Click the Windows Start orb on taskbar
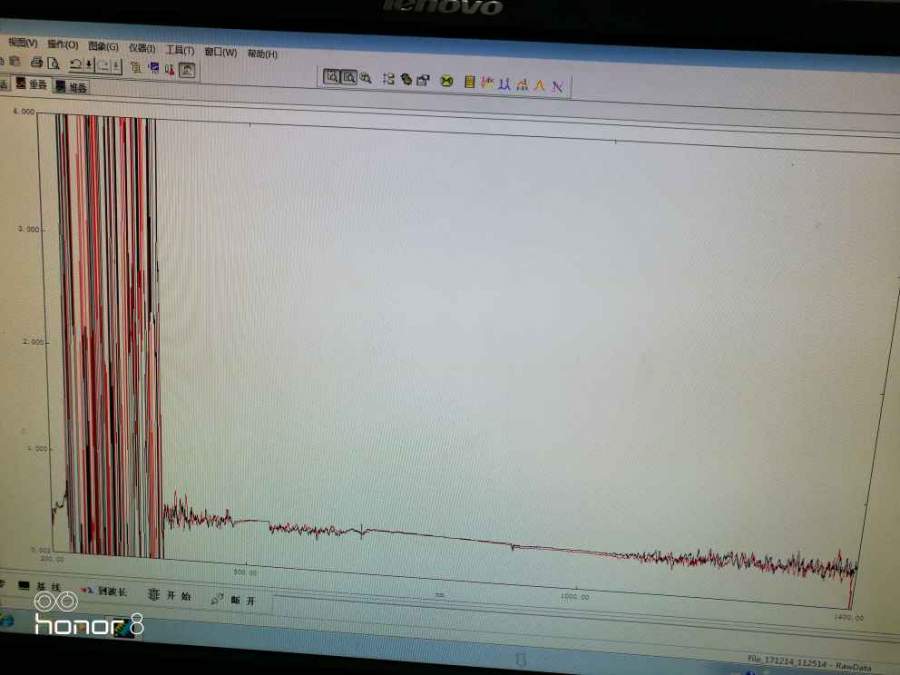The image size is (900, 675). point(6,620)
